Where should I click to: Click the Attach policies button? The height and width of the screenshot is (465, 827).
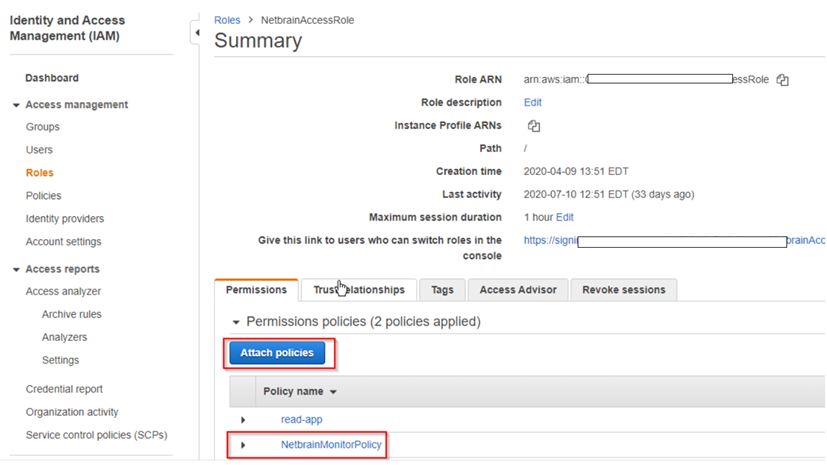tap(277, 353)
